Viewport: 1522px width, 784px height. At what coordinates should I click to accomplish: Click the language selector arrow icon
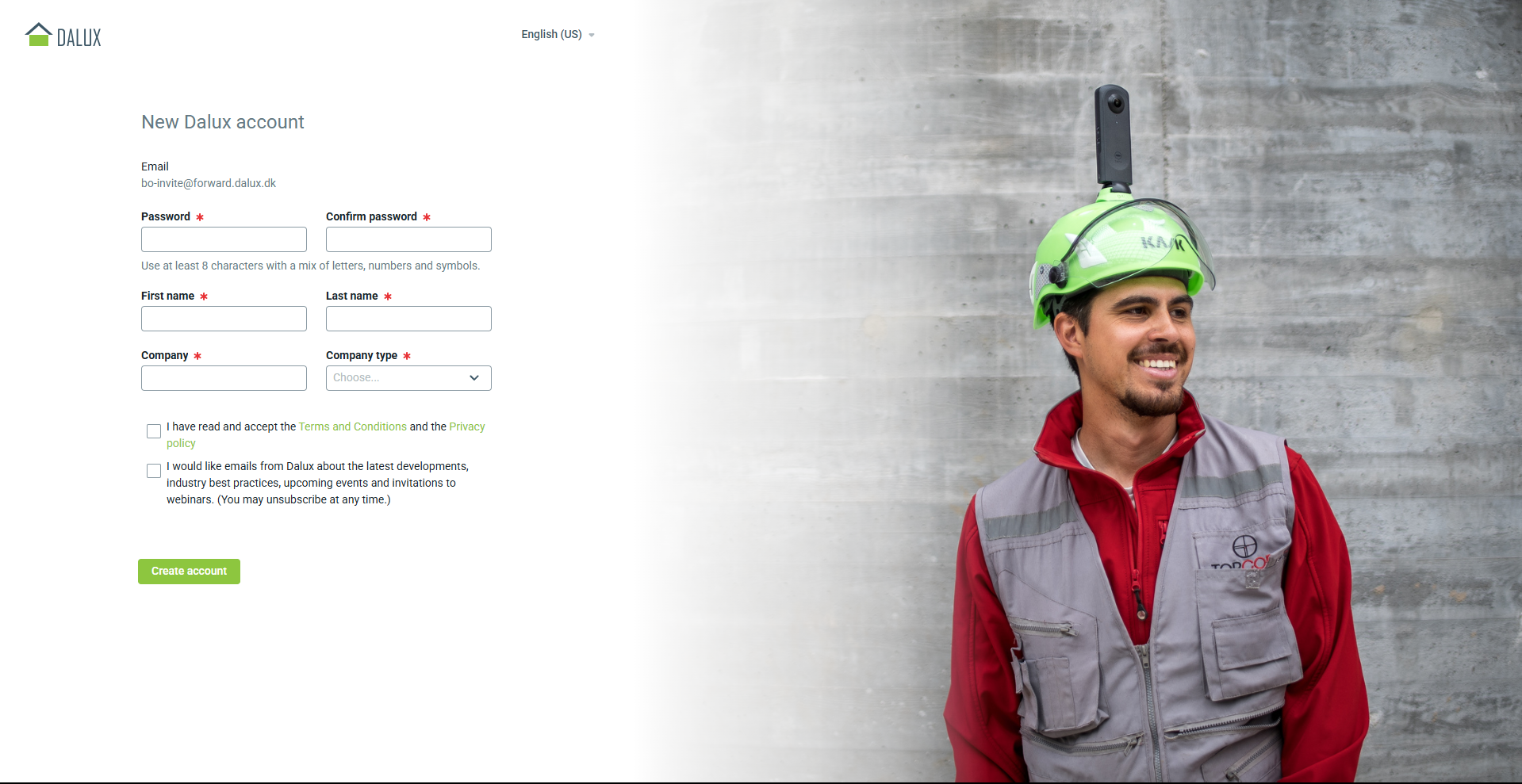pos(592,35)
